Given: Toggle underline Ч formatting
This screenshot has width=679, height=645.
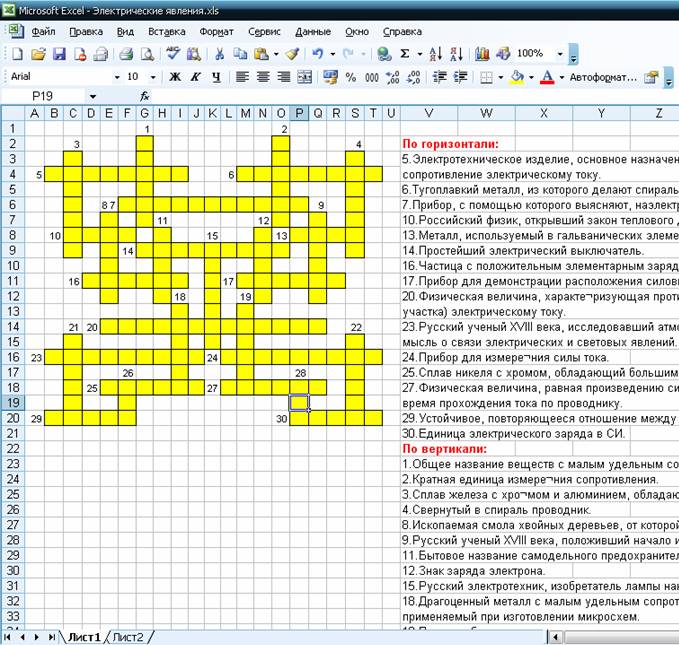Looking at the screenshot, I should click(216, 77).
